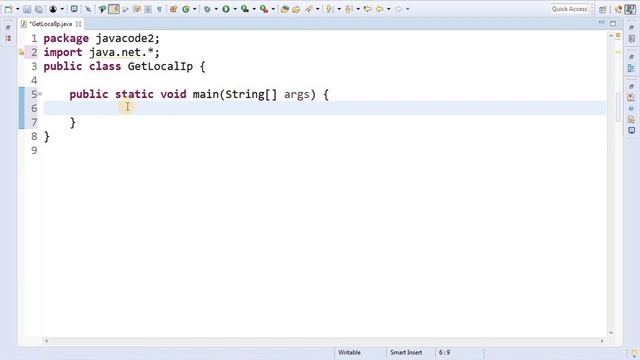This screenshot has width=640, height=360.
Task: Open the Coverage dropdown arrow
Action: 254,9
